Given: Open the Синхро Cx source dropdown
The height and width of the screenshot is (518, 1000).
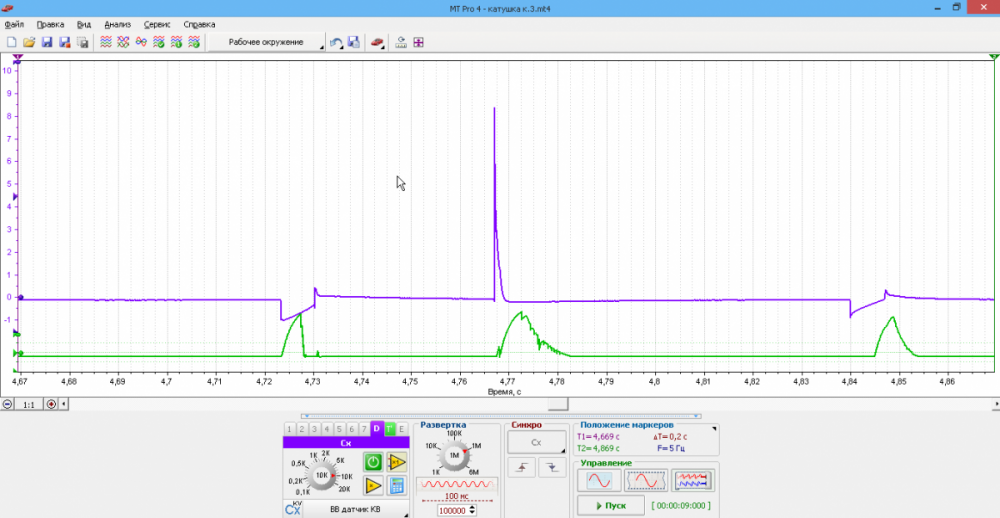Looking at the screenshot, I should [536, 441].
